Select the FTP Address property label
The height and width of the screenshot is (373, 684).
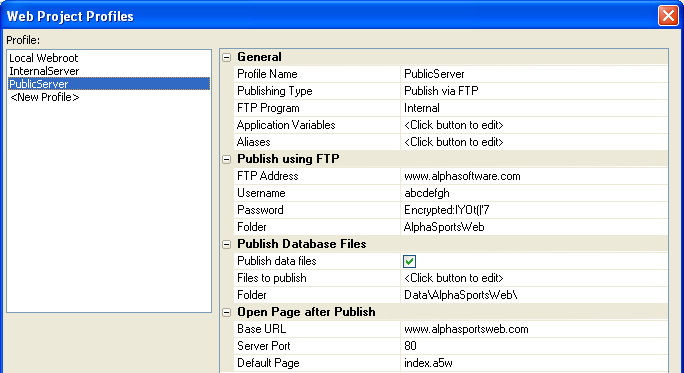pyautogui.click(x=267, y=176)
